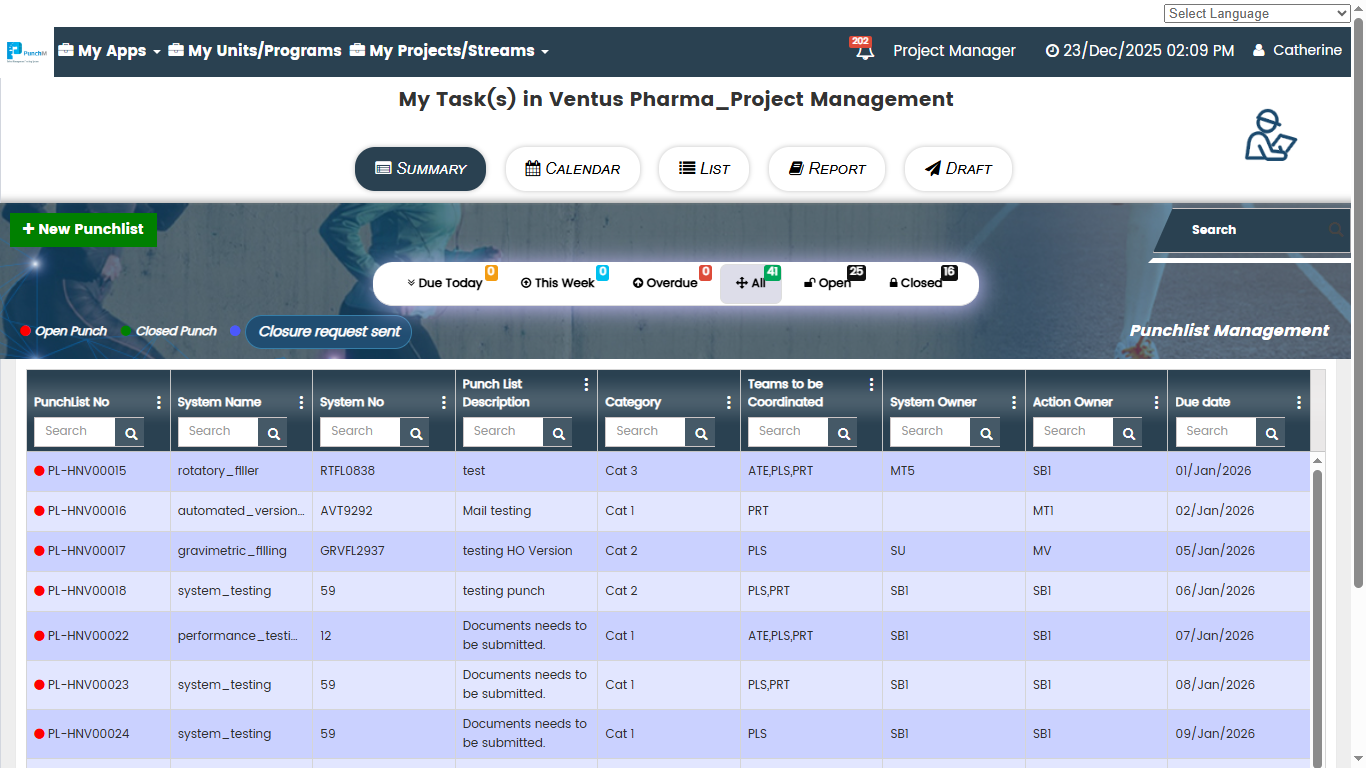Click search icon under PunchList No column
This screenshot has width=1366, height=768.
tap(130, 433)
